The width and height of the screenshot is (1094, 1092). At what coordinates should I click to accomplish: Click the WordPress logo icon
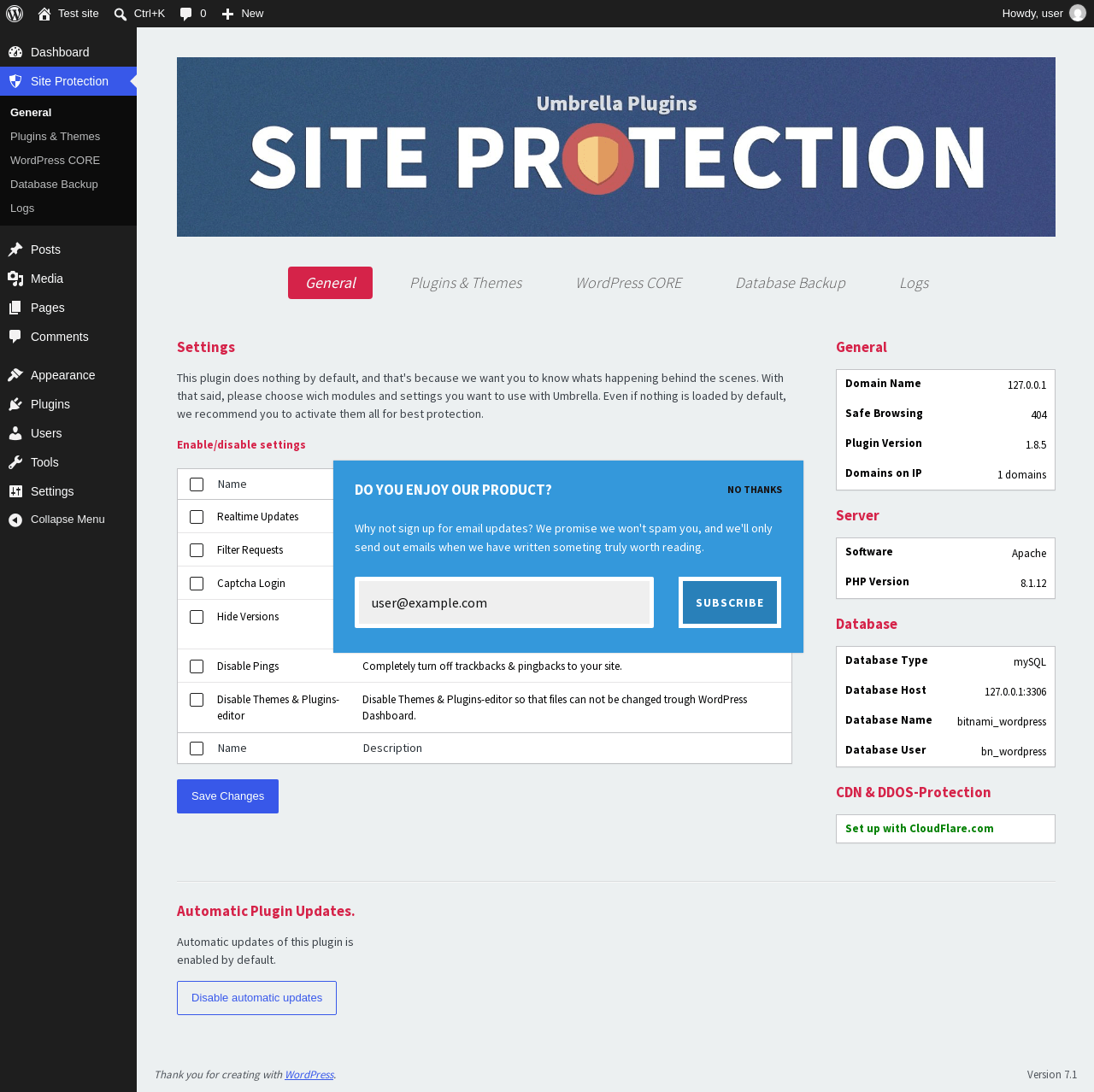[15, 14]
